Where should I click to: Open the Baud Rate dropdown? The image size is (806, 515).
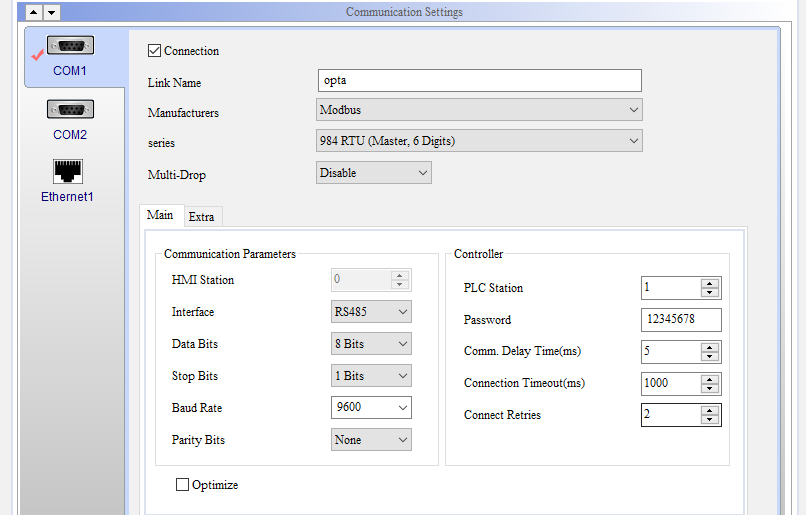(402, 408)
